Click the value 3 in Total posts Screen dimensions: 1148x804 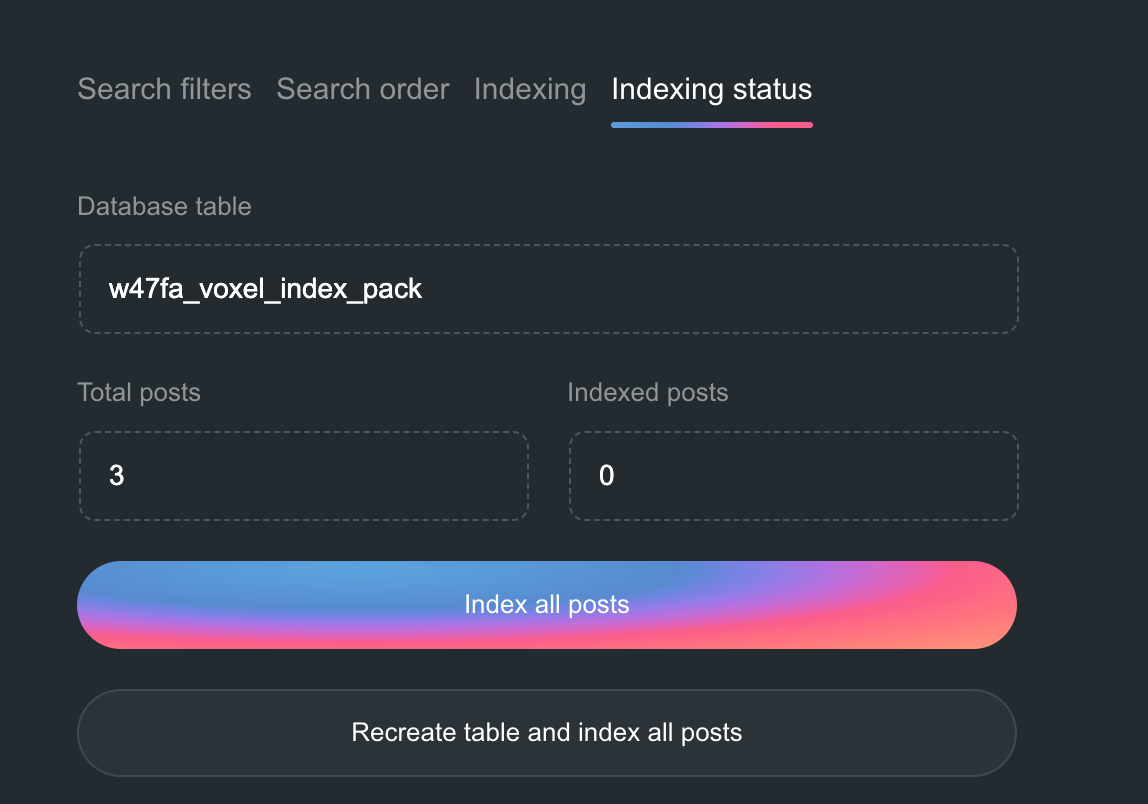point(116,476)
